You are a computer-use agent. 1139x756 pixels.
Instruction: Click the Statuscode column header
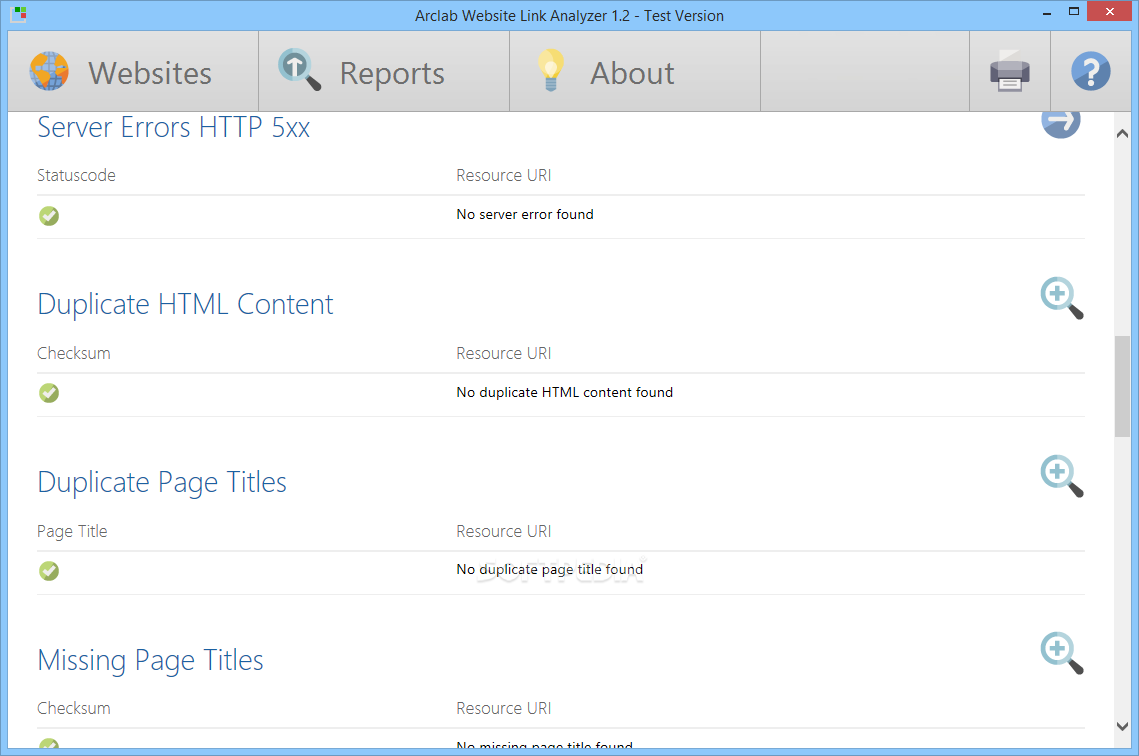[76, 175]
